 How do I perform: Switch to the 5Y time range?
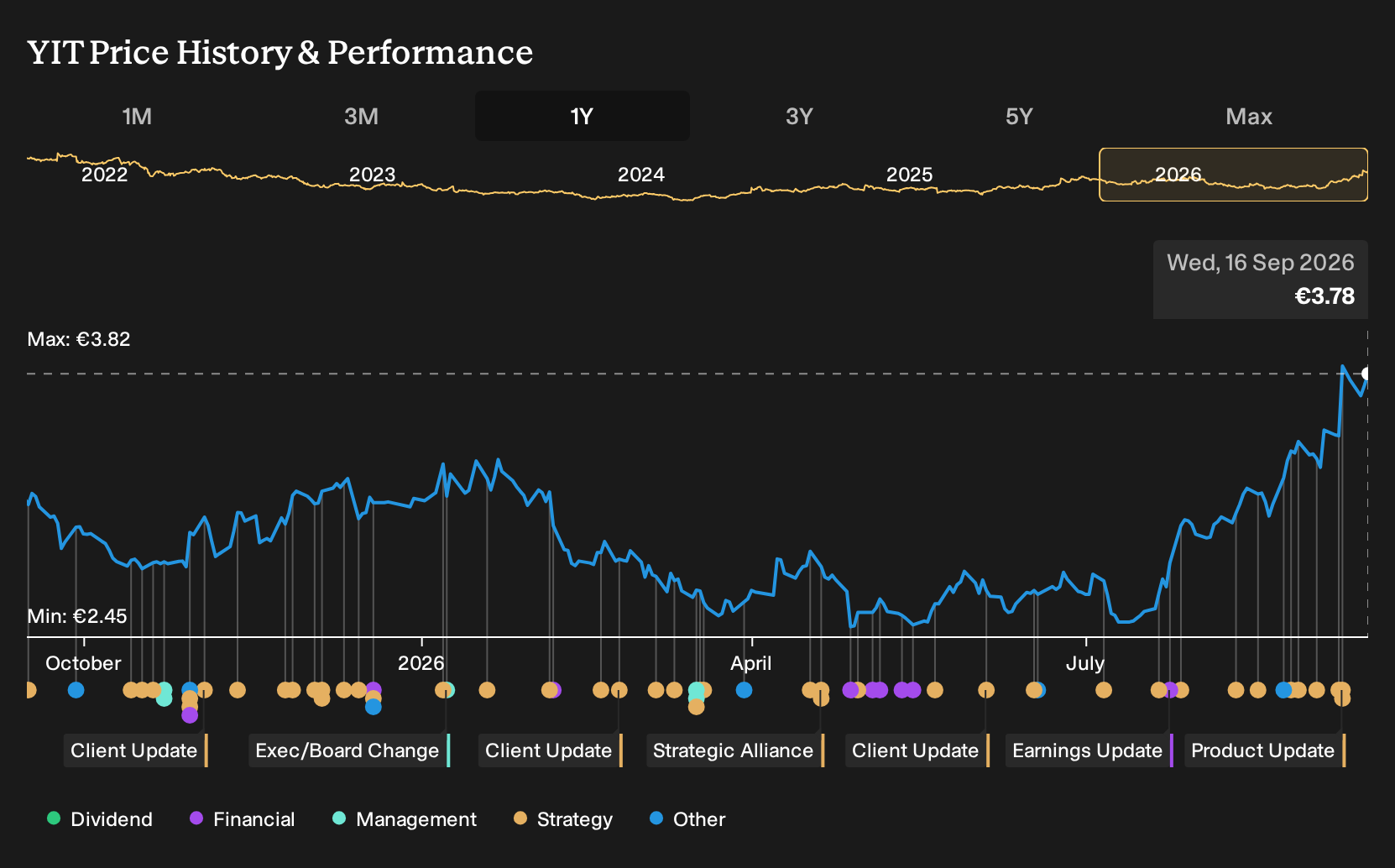point(1019,116)
